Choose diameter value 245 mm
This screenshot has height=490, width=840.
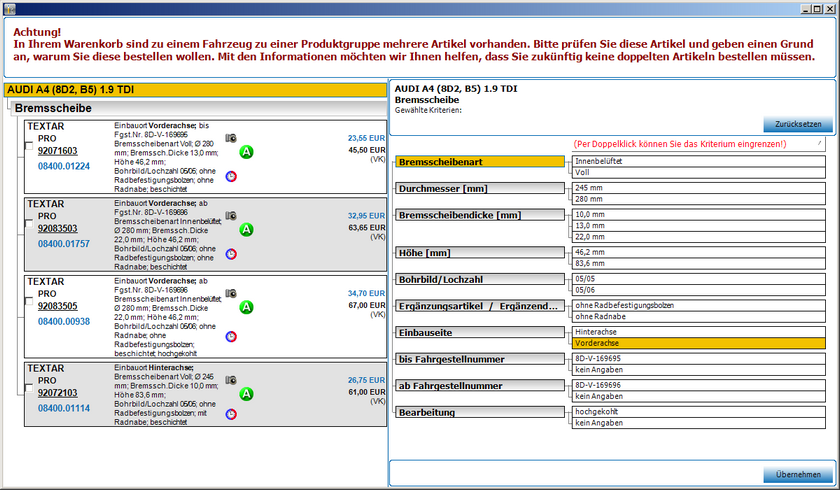[x=699, y=188]
